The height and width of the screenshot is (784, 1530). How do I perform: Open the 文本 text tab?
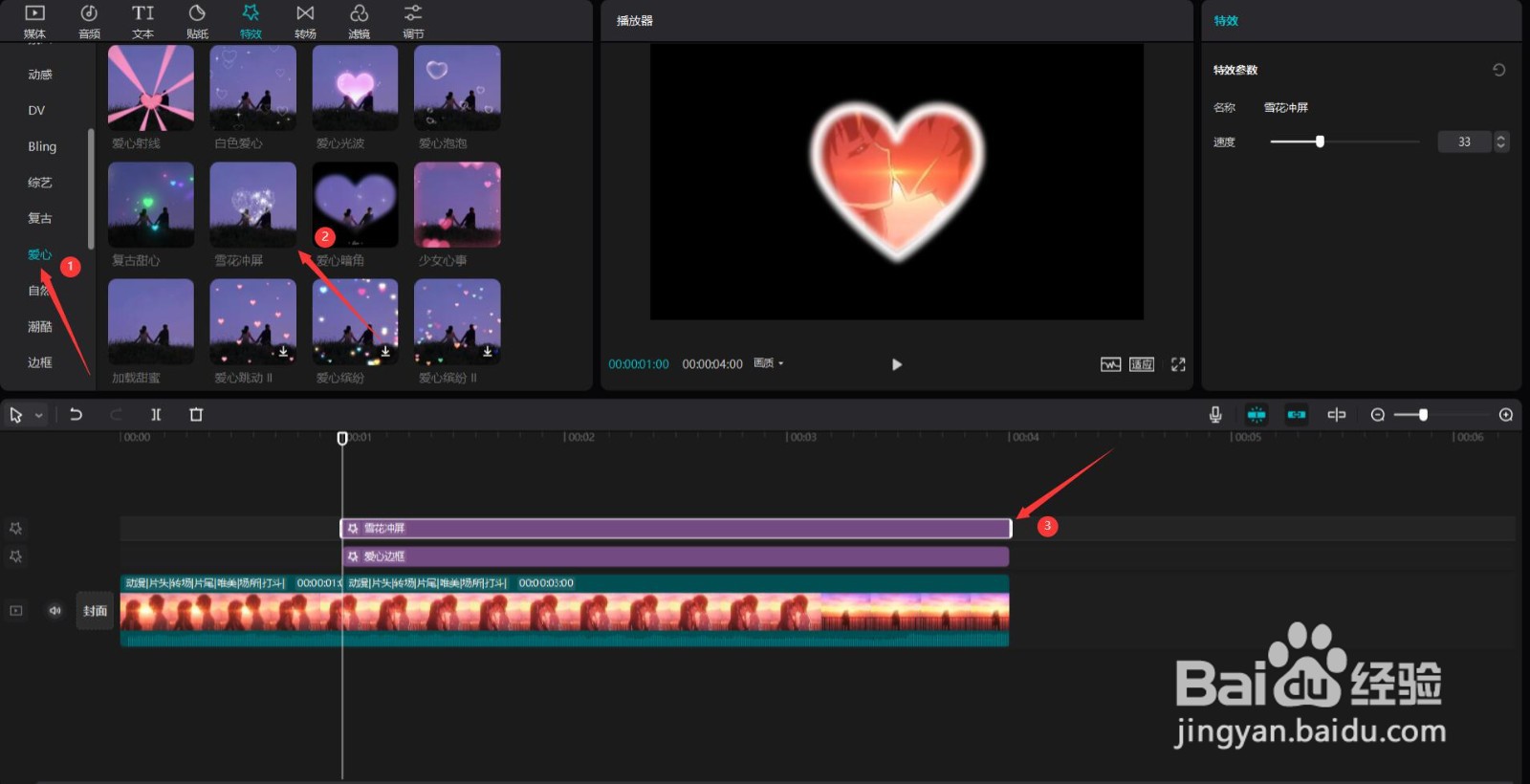[x=142, y=21]
